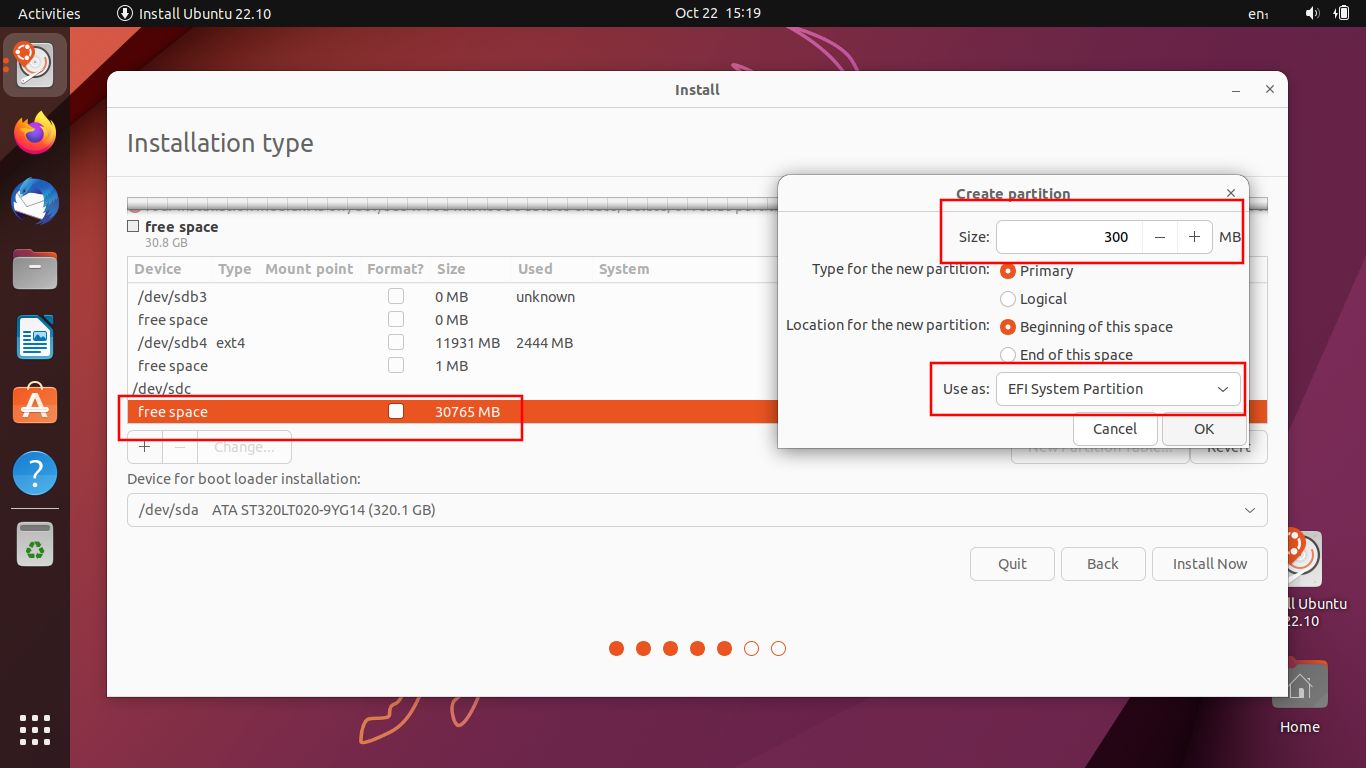Open the Install Ubuntu 22.10 desktop icon
Screen dimensions: 1366x768
coord(1308,578)
